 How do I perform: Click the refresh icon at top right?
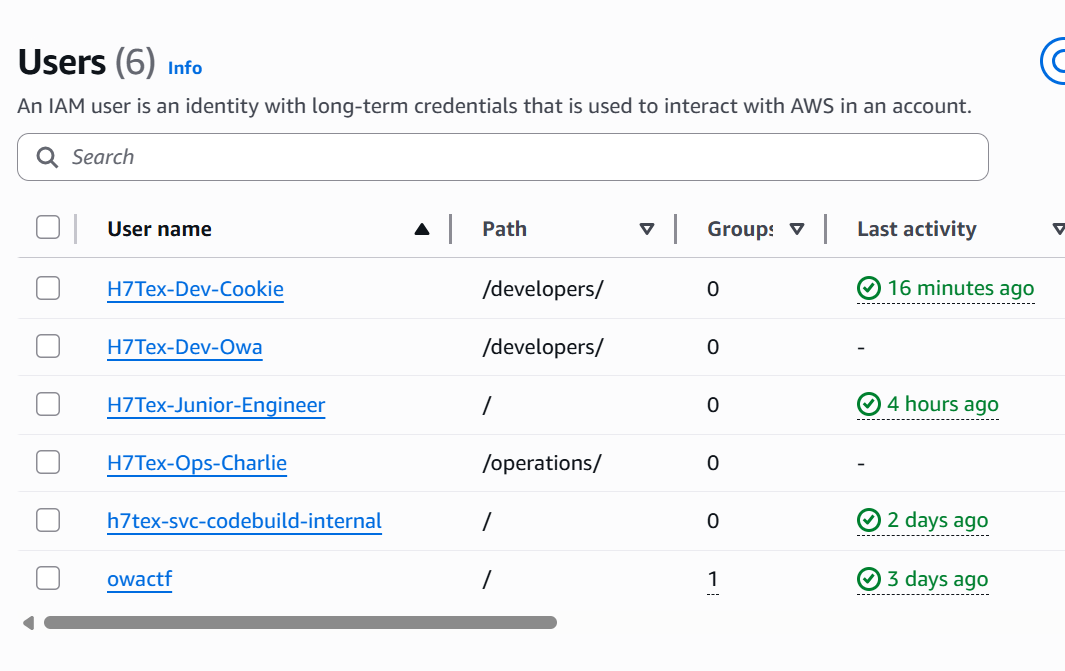point(1056,62)
